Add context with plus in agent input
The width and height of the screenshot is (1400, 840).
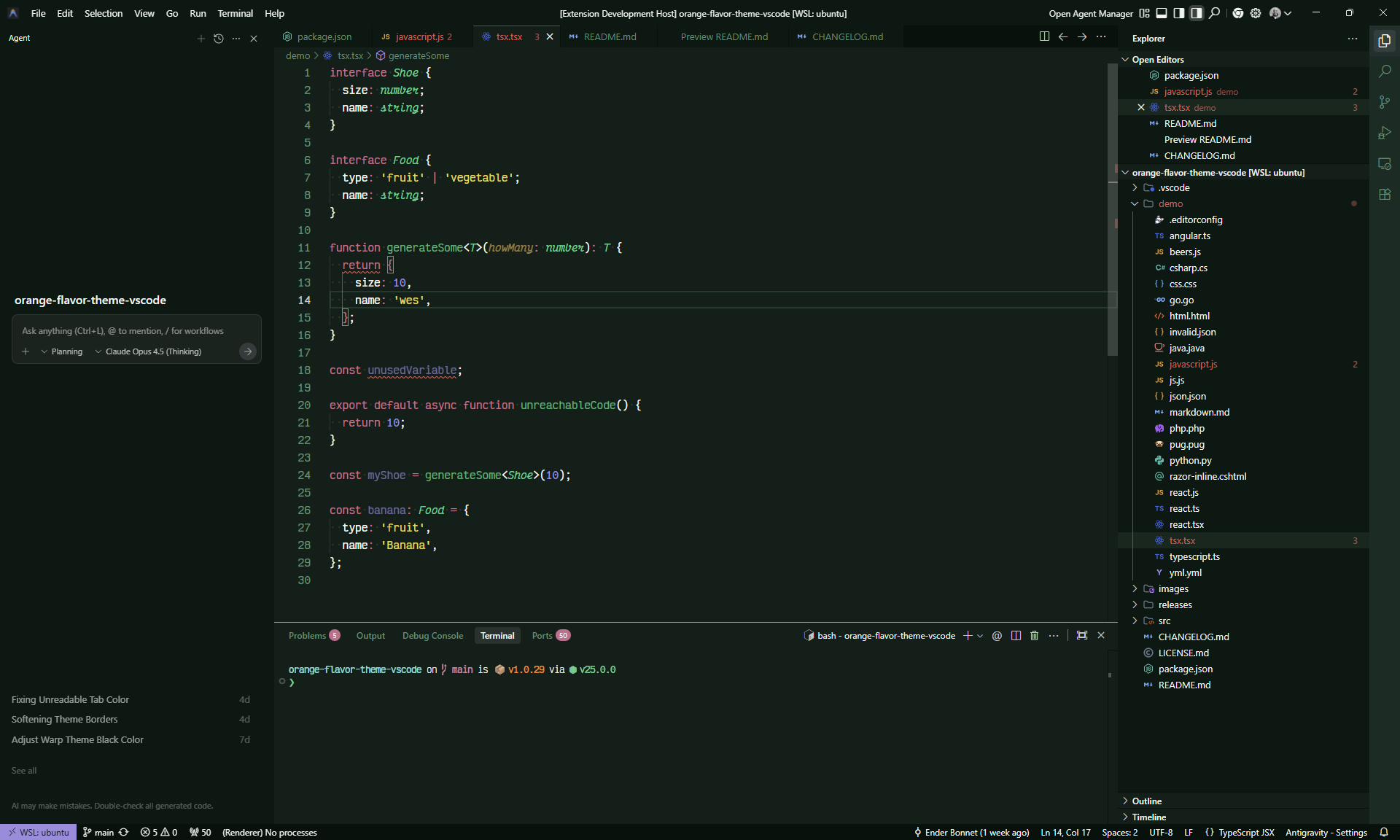pos(26,351)
